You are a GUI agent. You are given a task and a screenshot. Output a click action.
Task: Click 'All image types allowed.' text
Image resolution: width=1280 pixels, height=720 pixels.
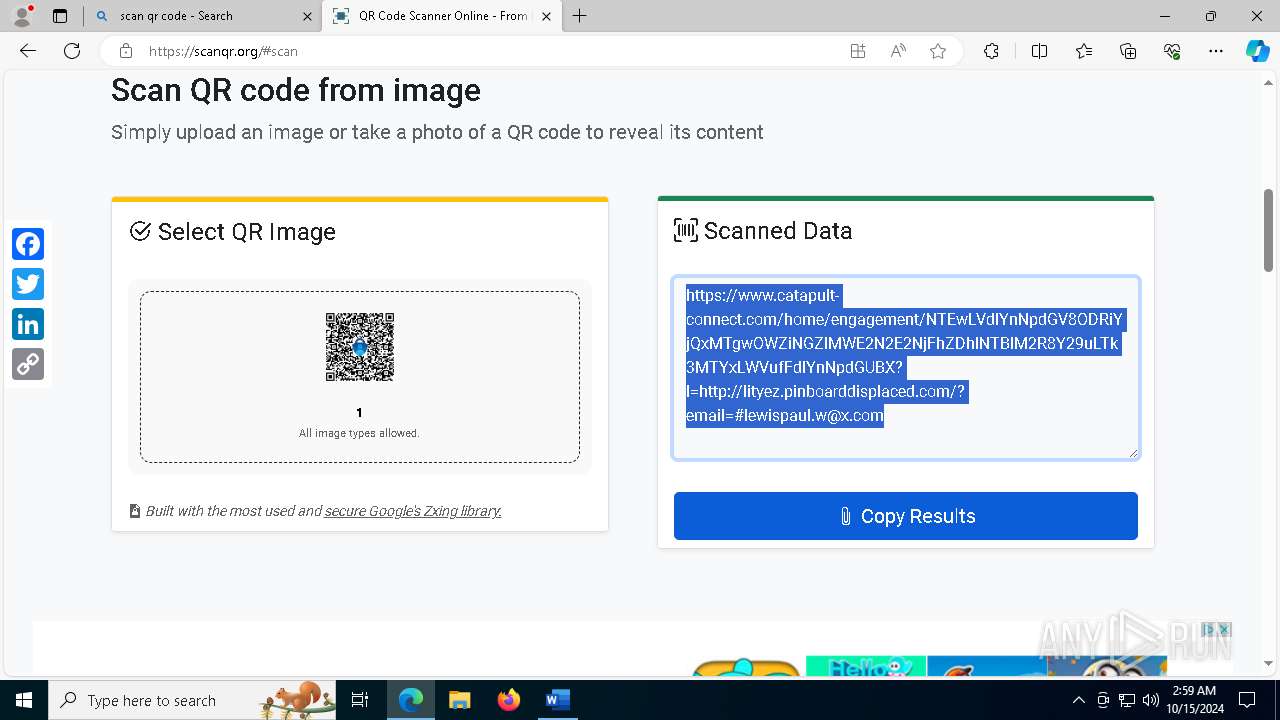point(359,433)
